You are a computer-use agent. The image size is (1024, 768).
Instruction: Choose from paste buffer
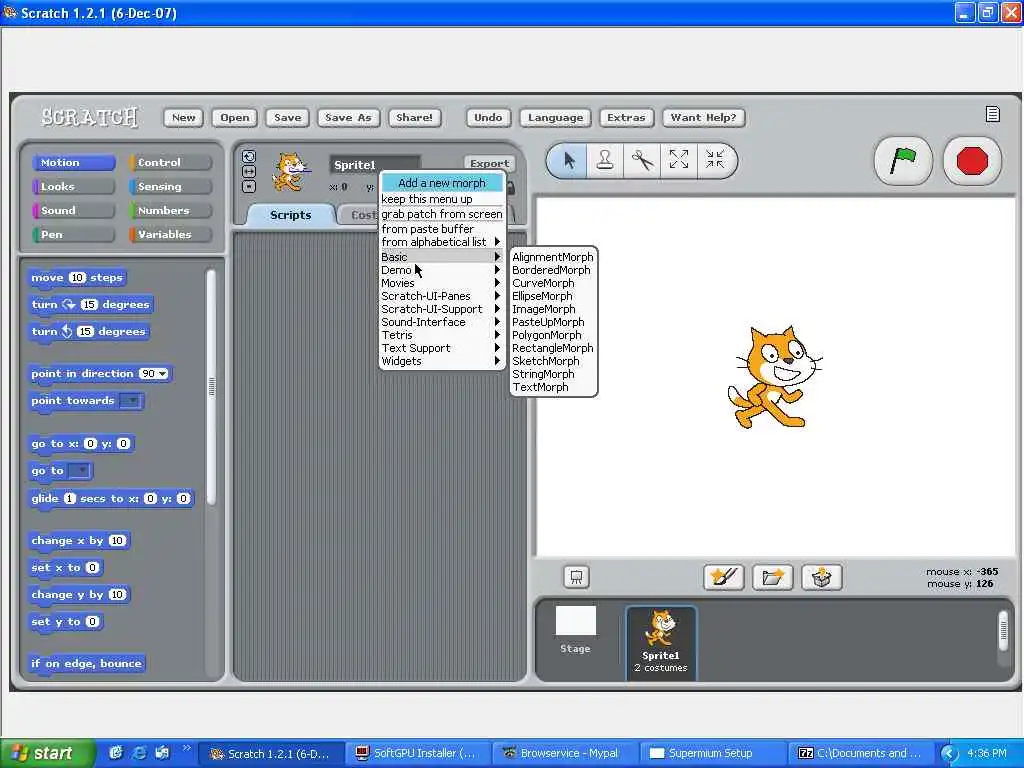pos(441,229)
